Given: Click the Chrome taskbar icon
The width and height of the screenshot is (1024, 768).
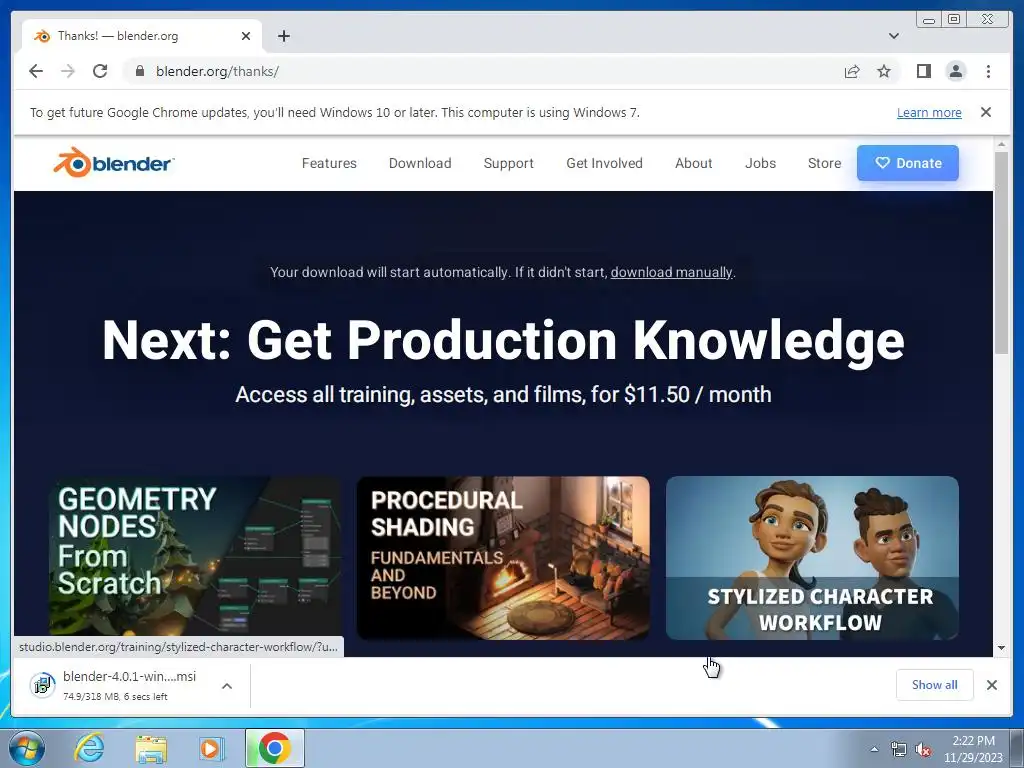Looking at the screenshot, I should [x=275, y=748].
